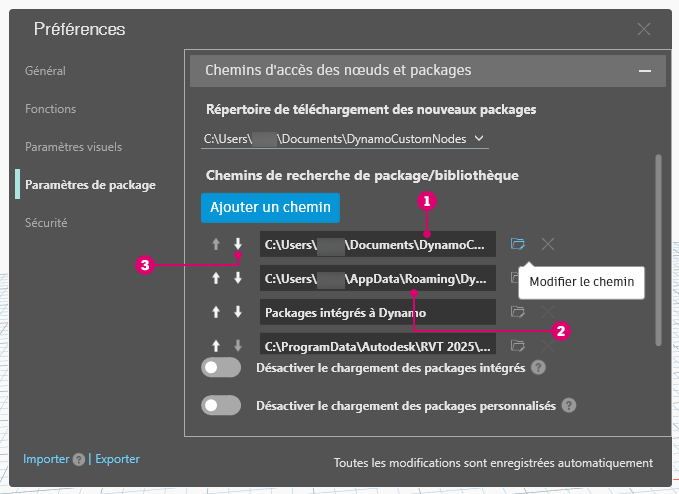The height and width of the screenshot is (494, 679).
Task: Move the AppData\Roaming path up
Action: [216, 278]
